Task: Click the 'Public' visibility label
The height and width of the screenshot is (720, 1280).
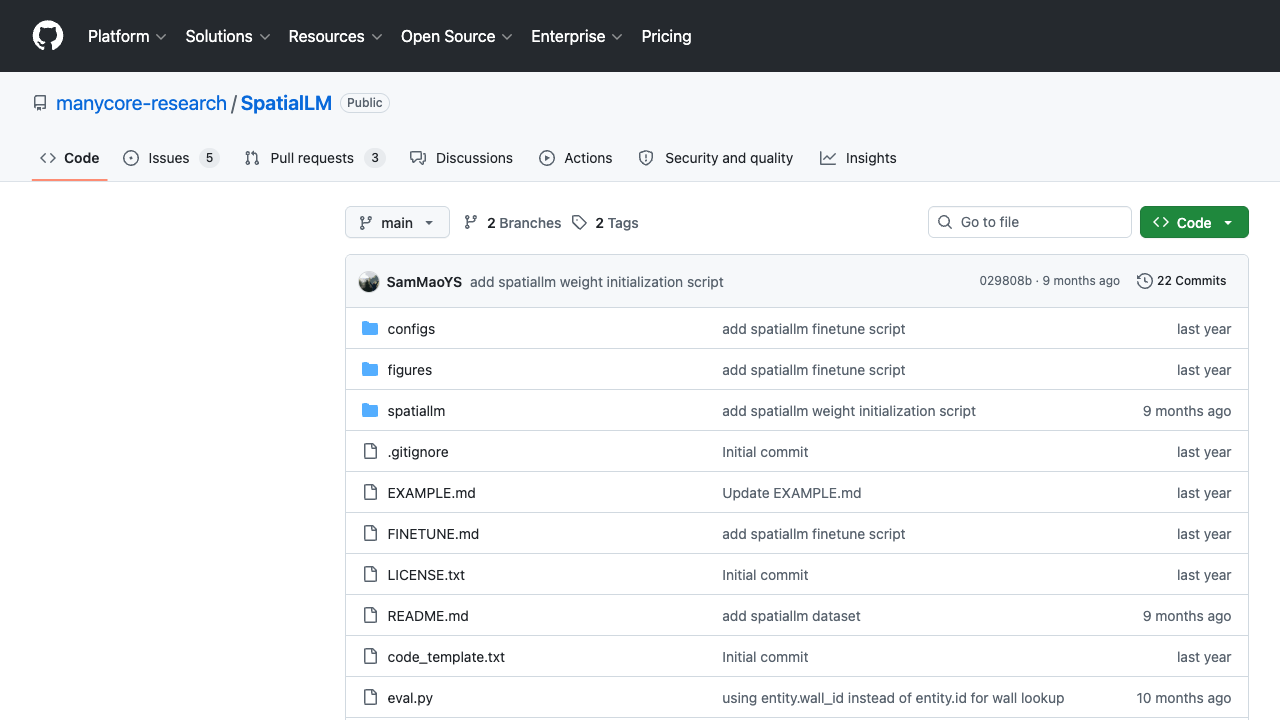Action: click(365, 103)
